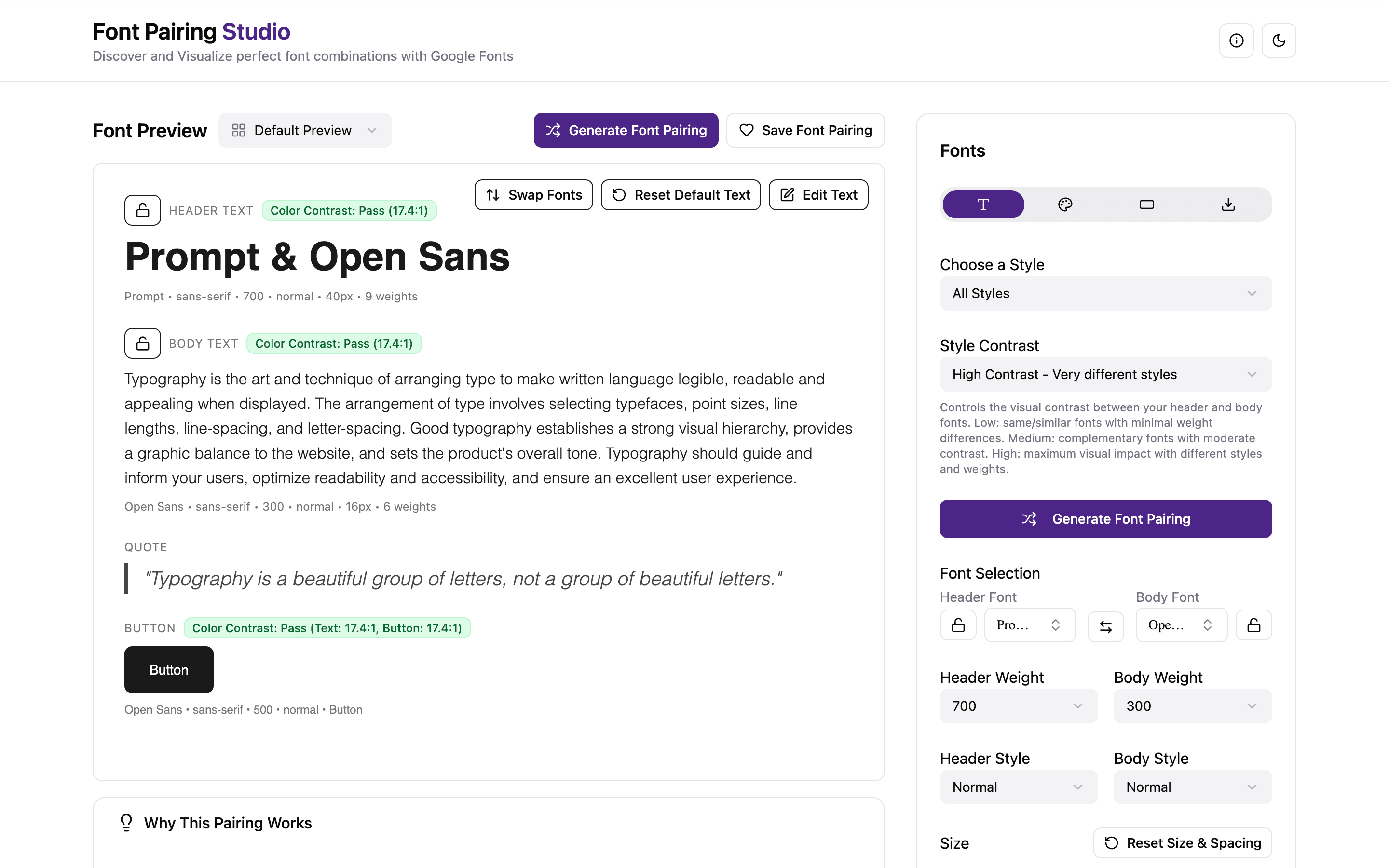
Task: Switch to the color palette tab
Action: tap(1065, 204)
